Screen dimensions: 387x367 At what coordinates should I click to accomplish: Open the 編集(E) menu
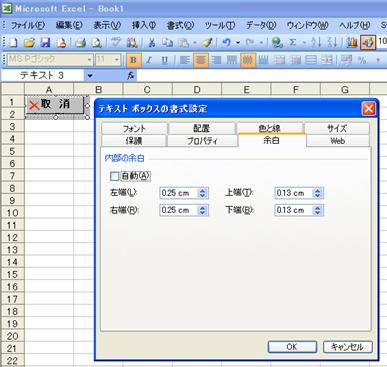[x=69, y=25]
